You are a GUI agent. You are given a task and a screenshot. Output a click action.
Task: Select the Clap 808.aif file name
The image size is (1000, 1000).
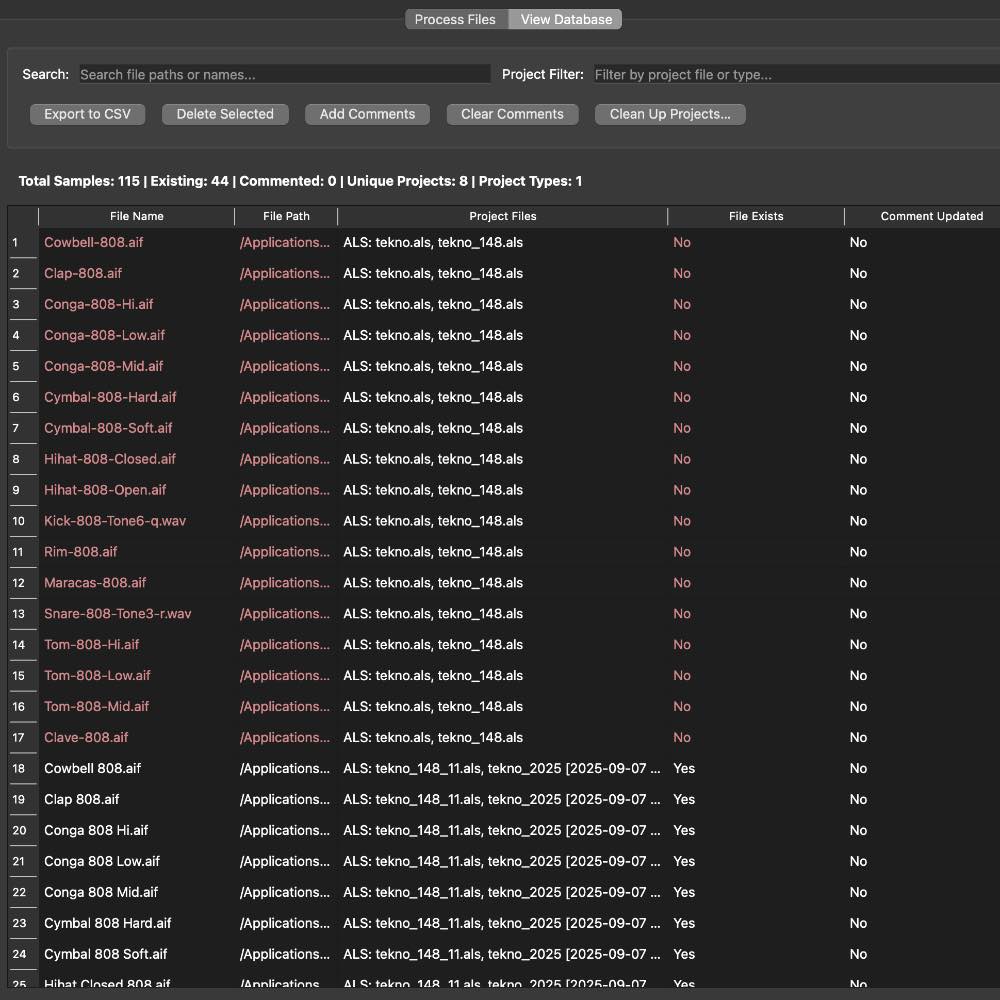[82, 799]
